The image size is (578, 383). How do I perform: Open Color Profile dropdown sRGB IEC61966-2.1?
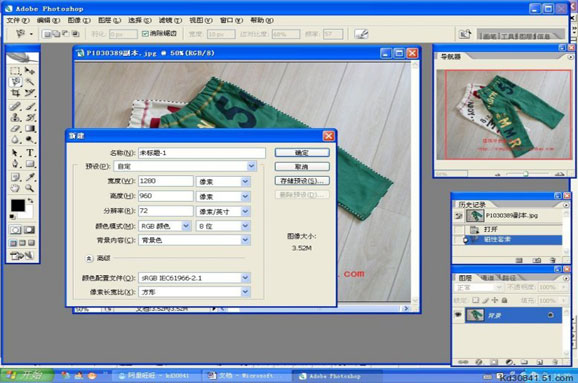coord(246,278)
